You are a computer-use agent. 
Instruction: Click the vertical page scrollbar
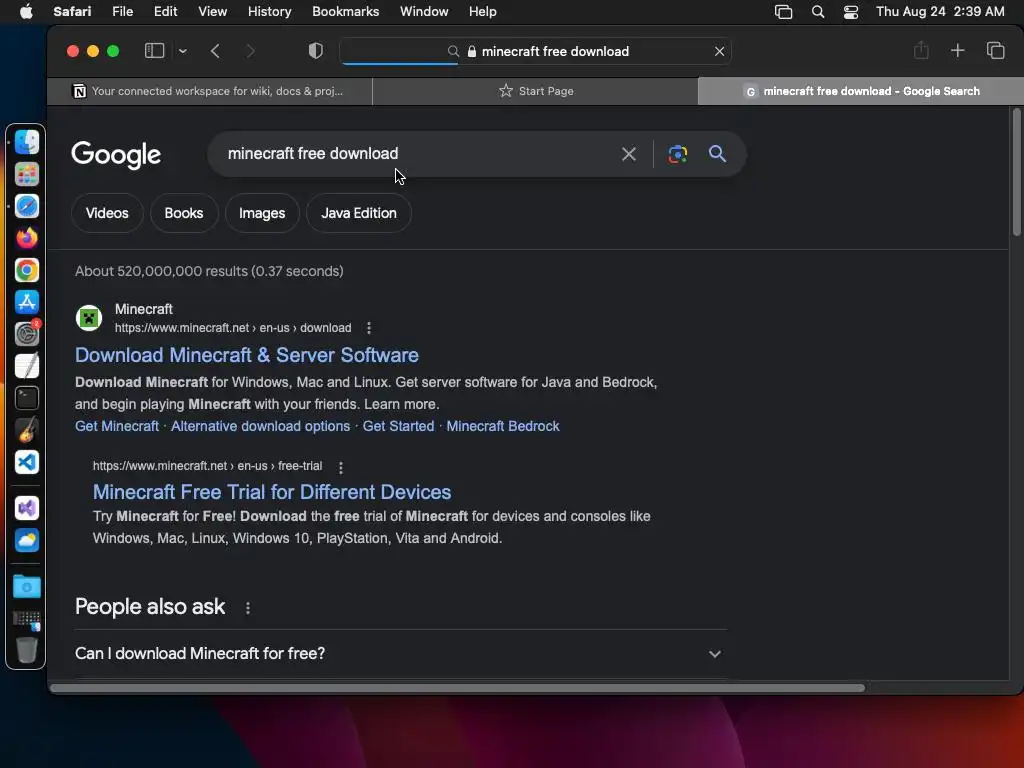1016,173
